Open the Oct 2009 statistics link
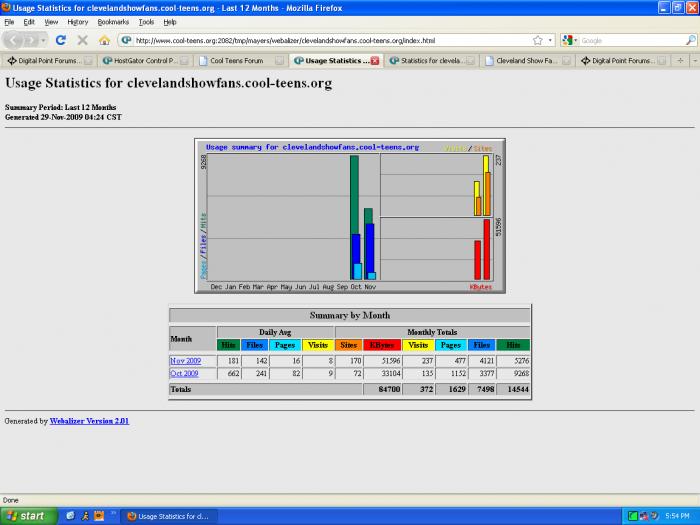This screenshot has height=525, width=700. click(184, 373)
